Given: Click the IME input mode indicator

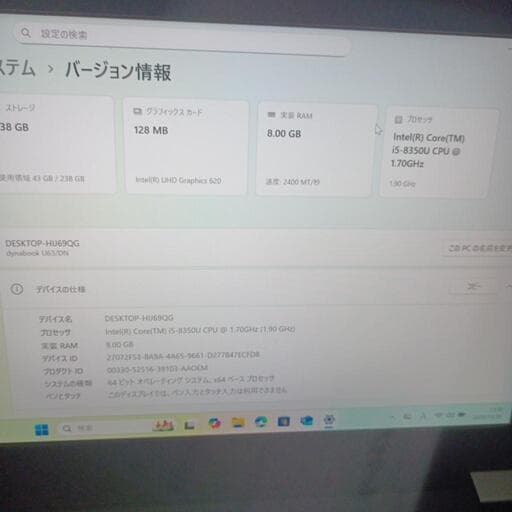Looking at the screenshot, I should tap(423, 416).
